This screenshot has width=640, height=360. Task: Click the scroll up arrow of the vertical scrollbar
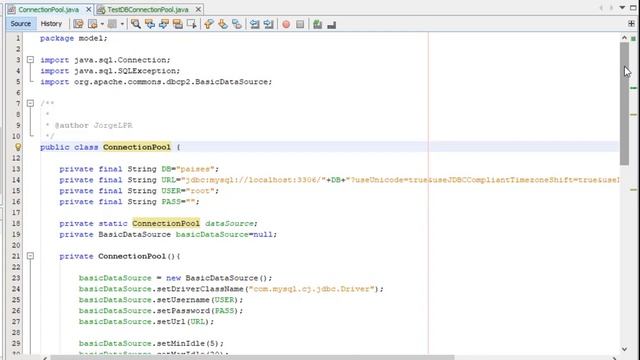(624, 38)
